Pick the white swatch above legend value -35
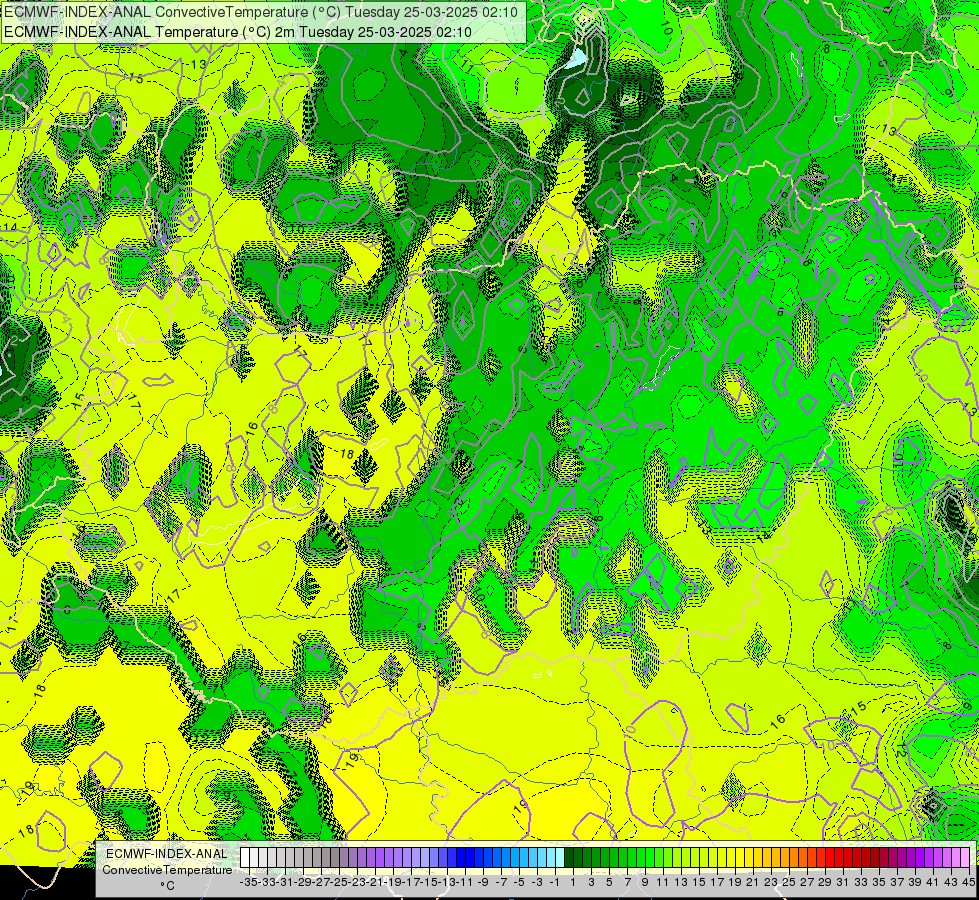 click(x=245, y=857)
